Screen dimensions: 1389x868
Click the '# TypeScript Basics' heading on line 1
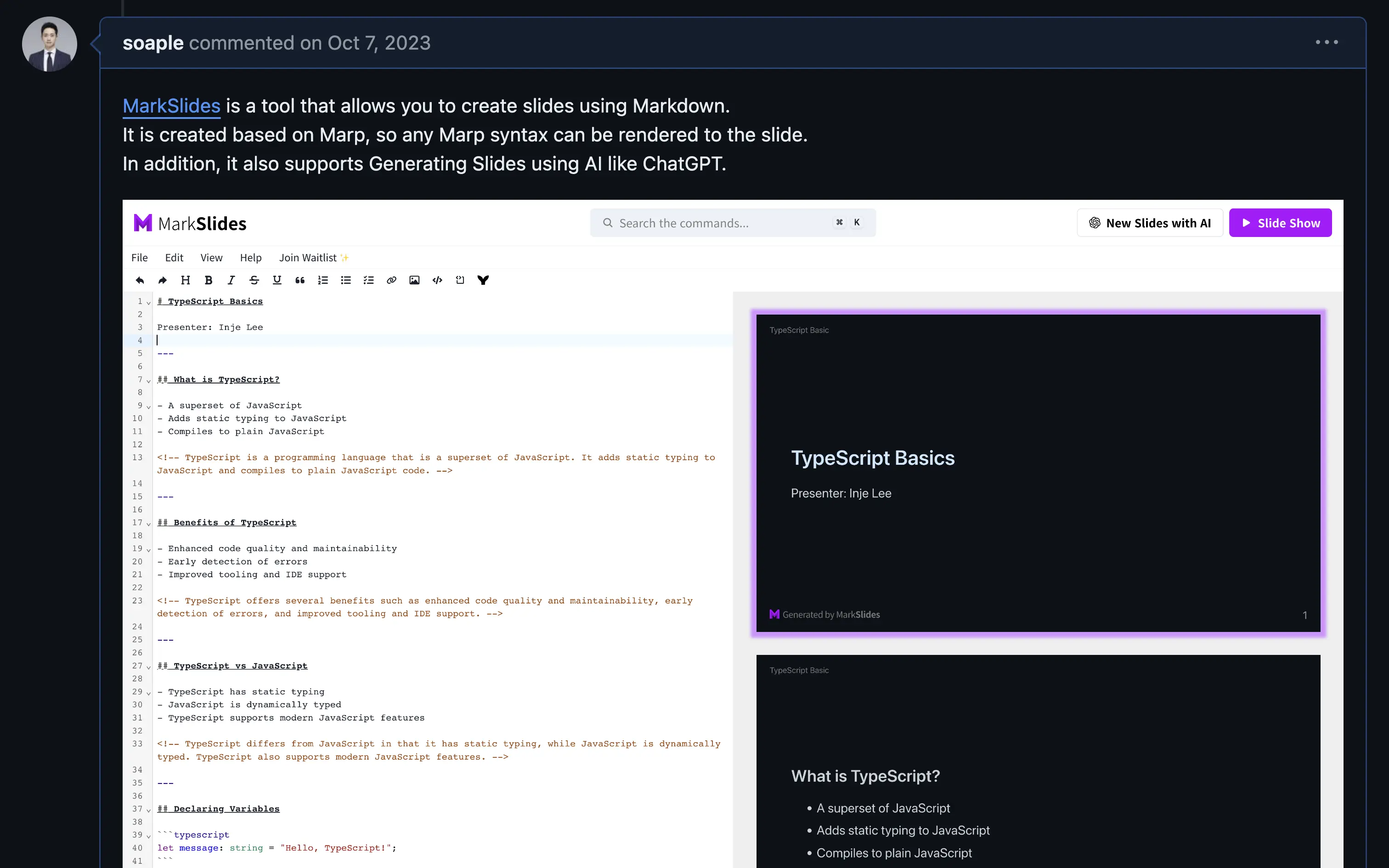(210, 301)
